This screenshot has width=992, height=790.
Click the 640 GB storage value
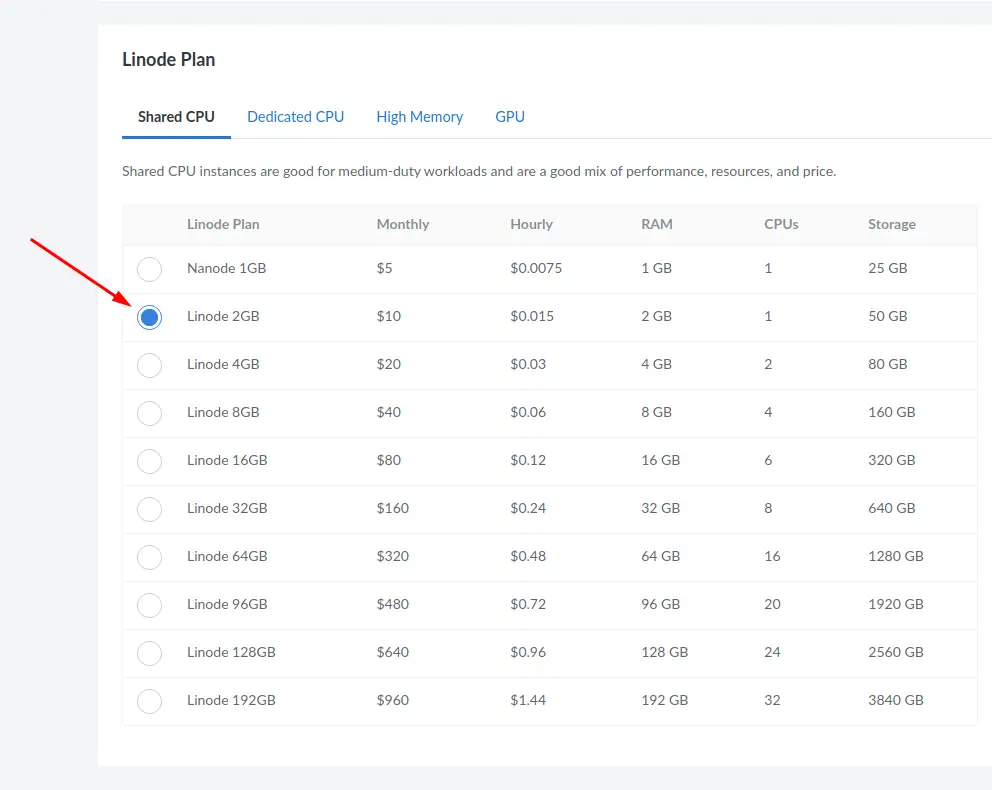click(892, 509)
